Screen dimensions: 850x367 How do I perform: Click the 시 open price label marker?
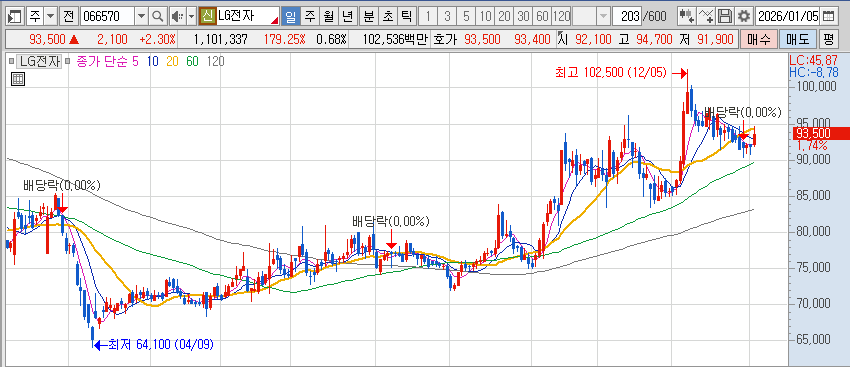564,39
